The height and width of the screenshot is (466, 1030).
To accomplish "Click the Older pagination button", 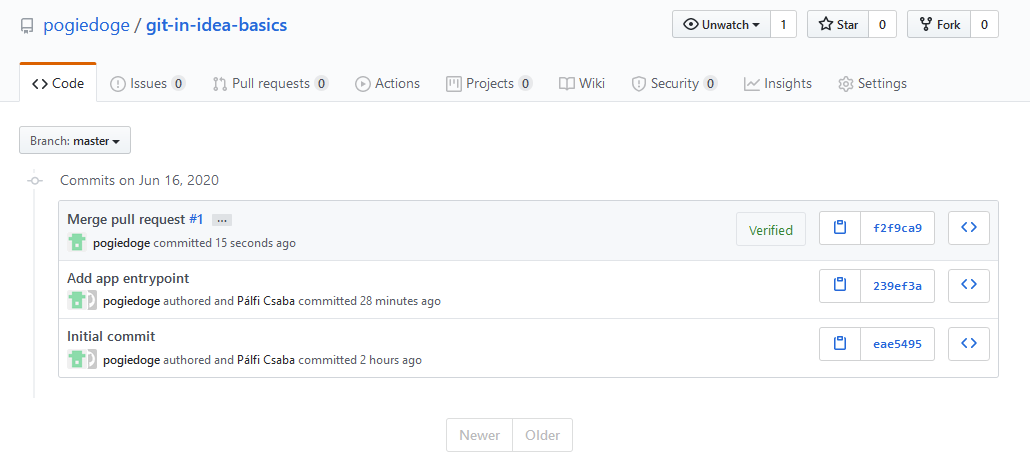I will [x=543, y=435].
